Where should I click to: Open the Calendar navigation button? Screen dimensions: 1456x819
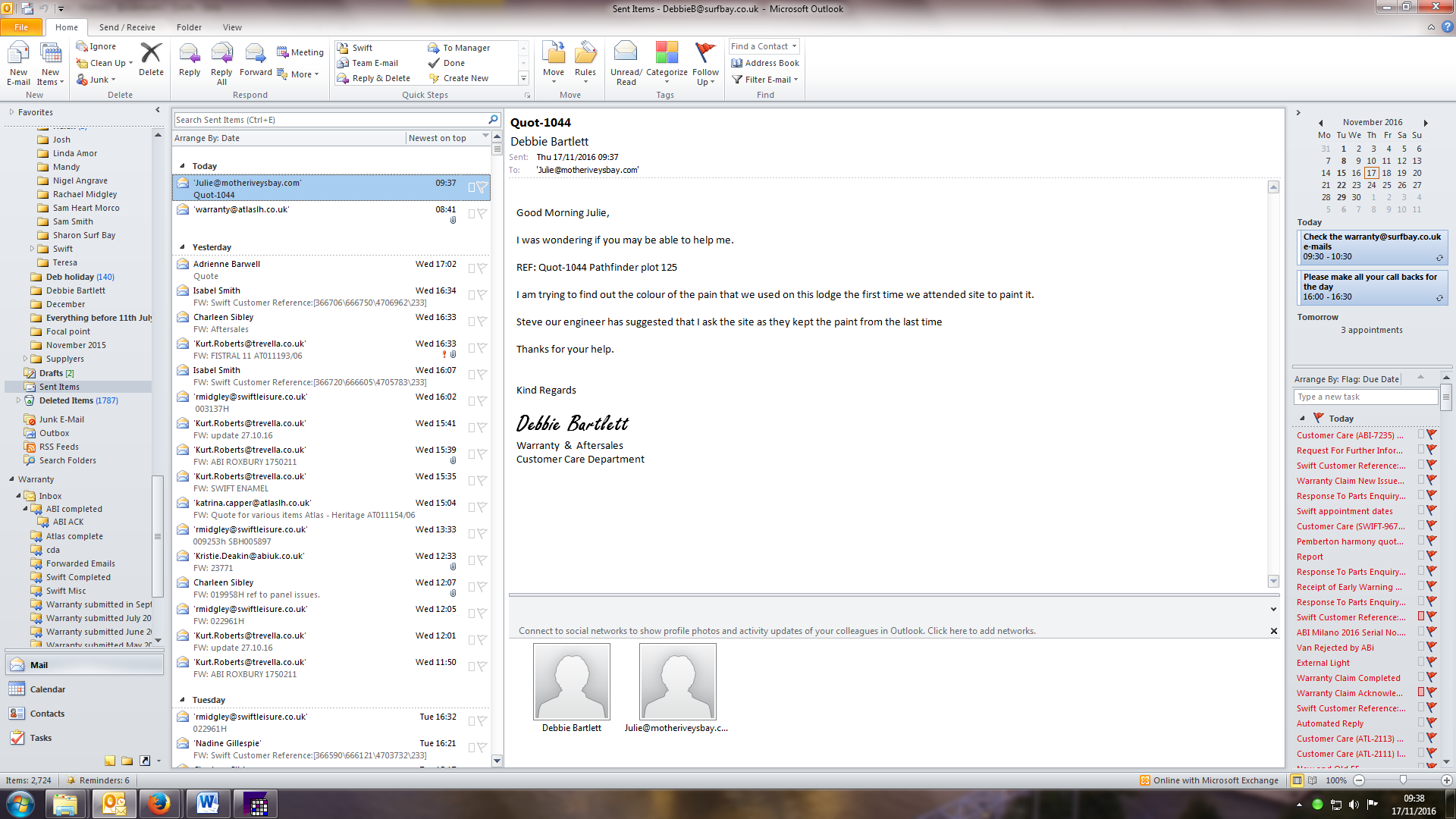coord(48,689)
